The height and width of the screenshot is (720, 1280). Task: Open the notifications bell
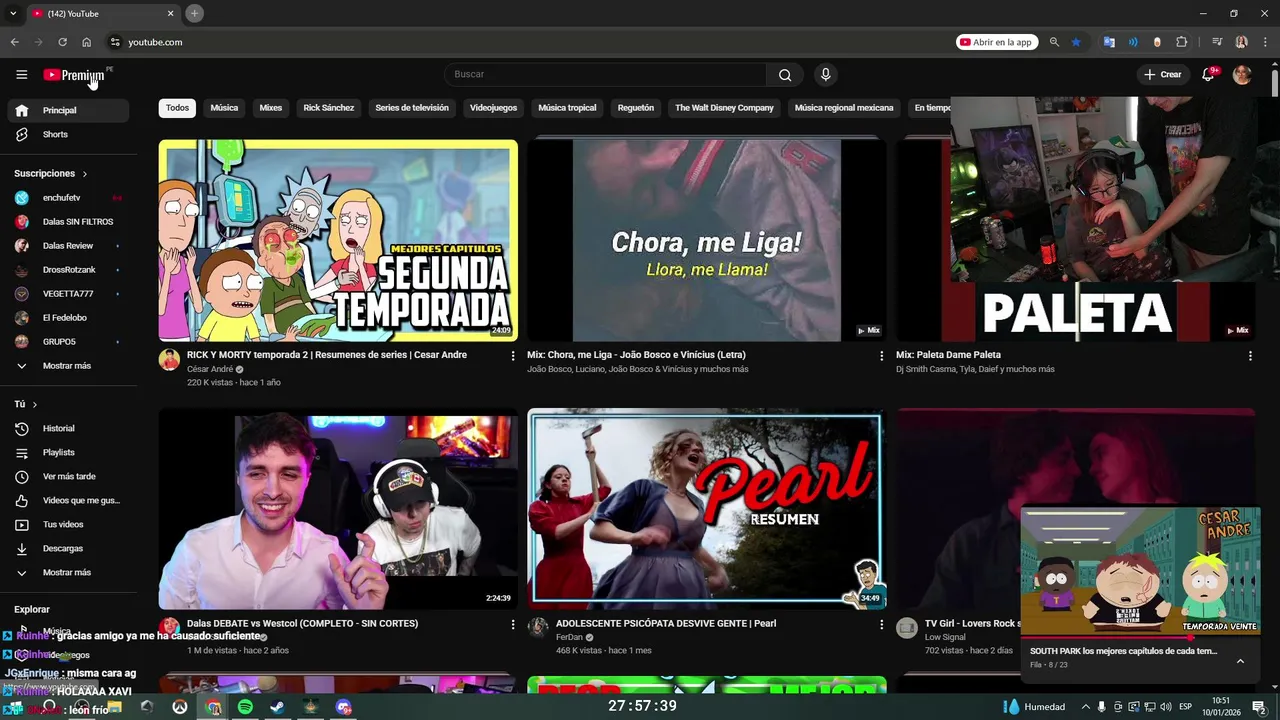[1208, 74]
